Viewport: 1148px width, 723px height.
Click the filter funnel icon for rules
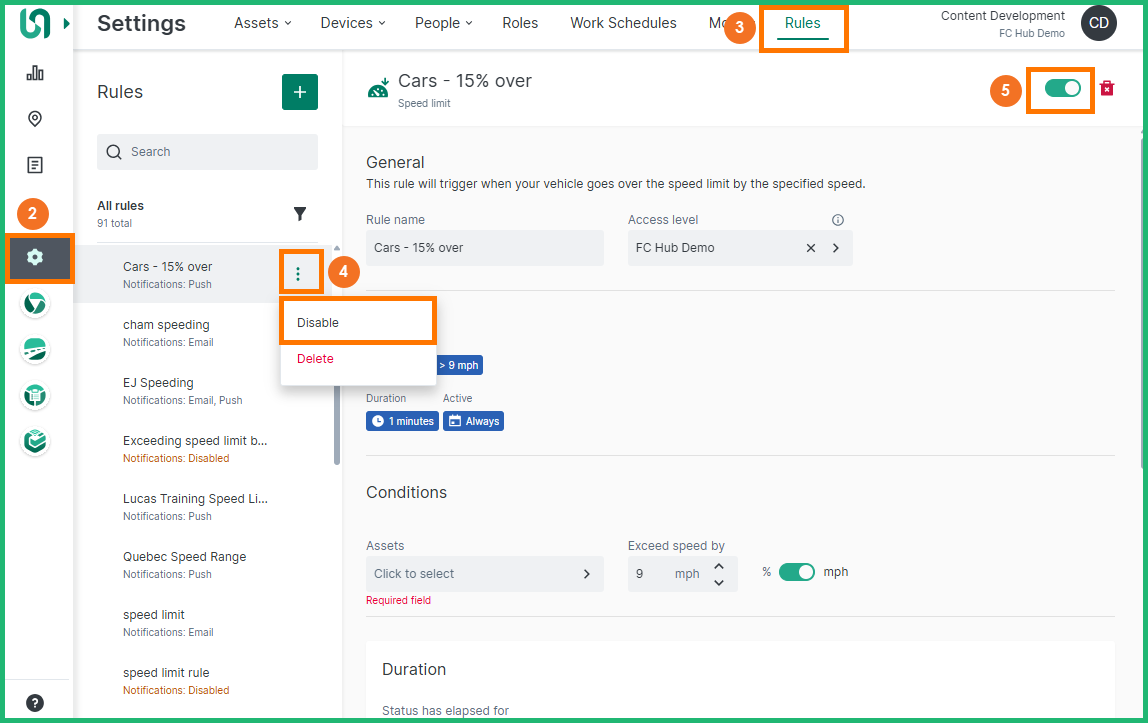[299, 213]
